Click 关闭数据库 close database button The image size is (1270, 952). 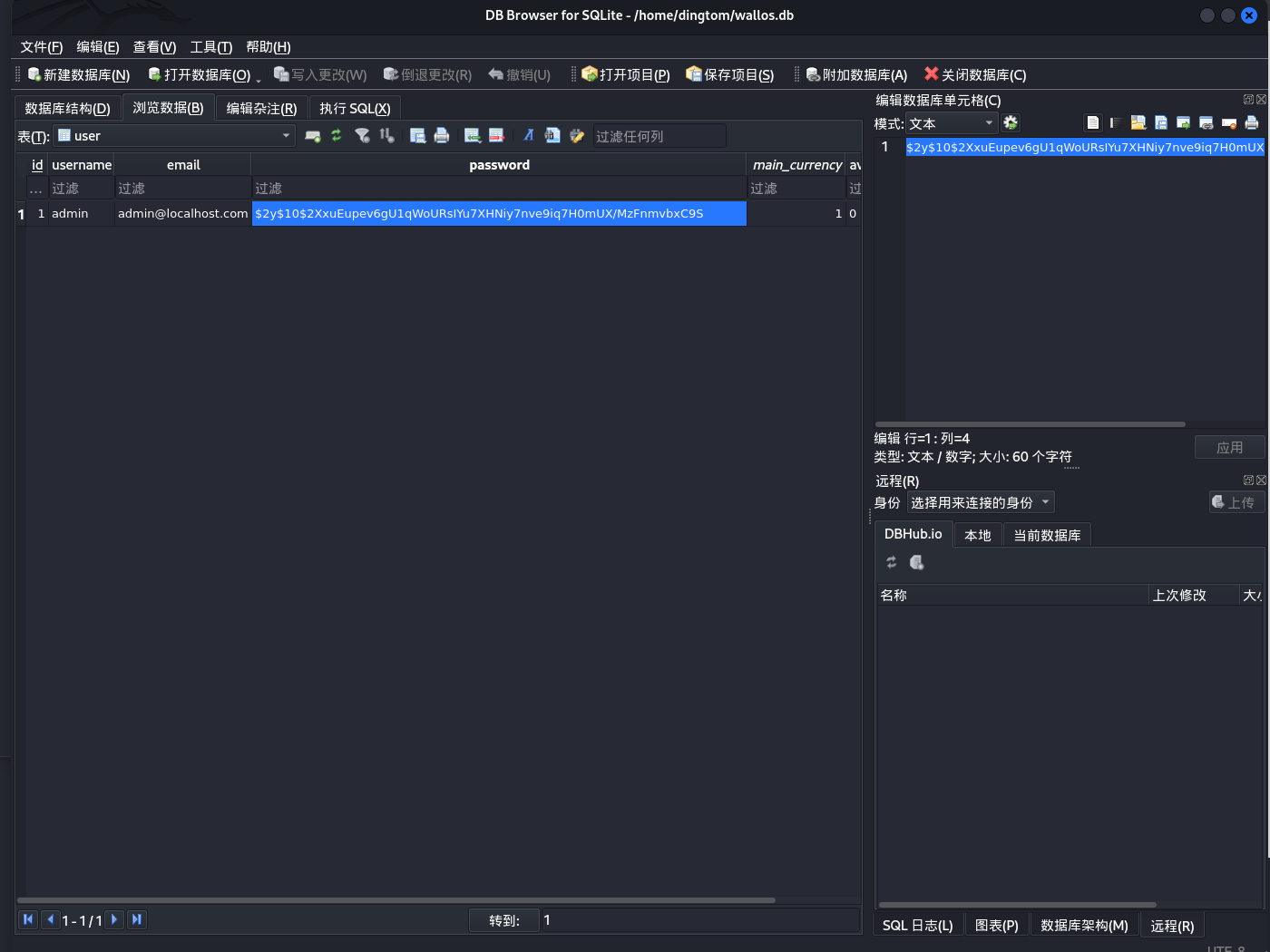point(975,74)
